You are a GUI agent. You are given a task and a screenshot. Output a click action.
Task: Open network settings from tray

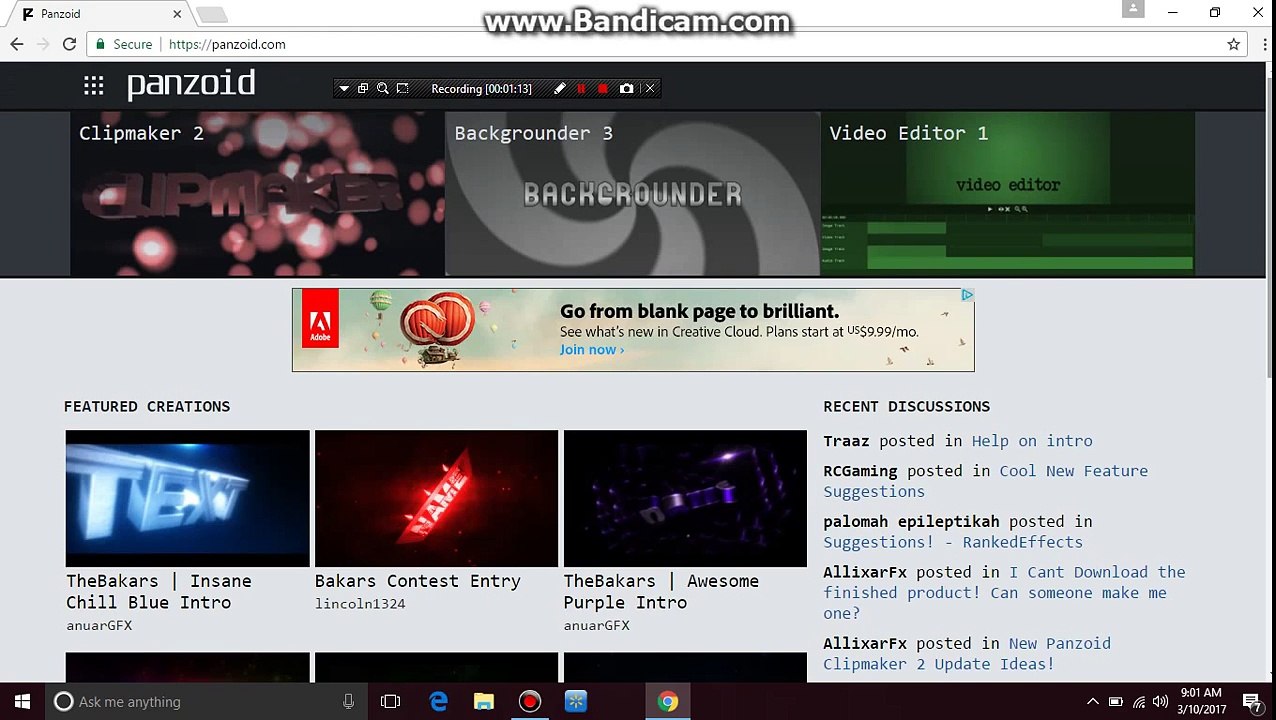pos(1139,702)
